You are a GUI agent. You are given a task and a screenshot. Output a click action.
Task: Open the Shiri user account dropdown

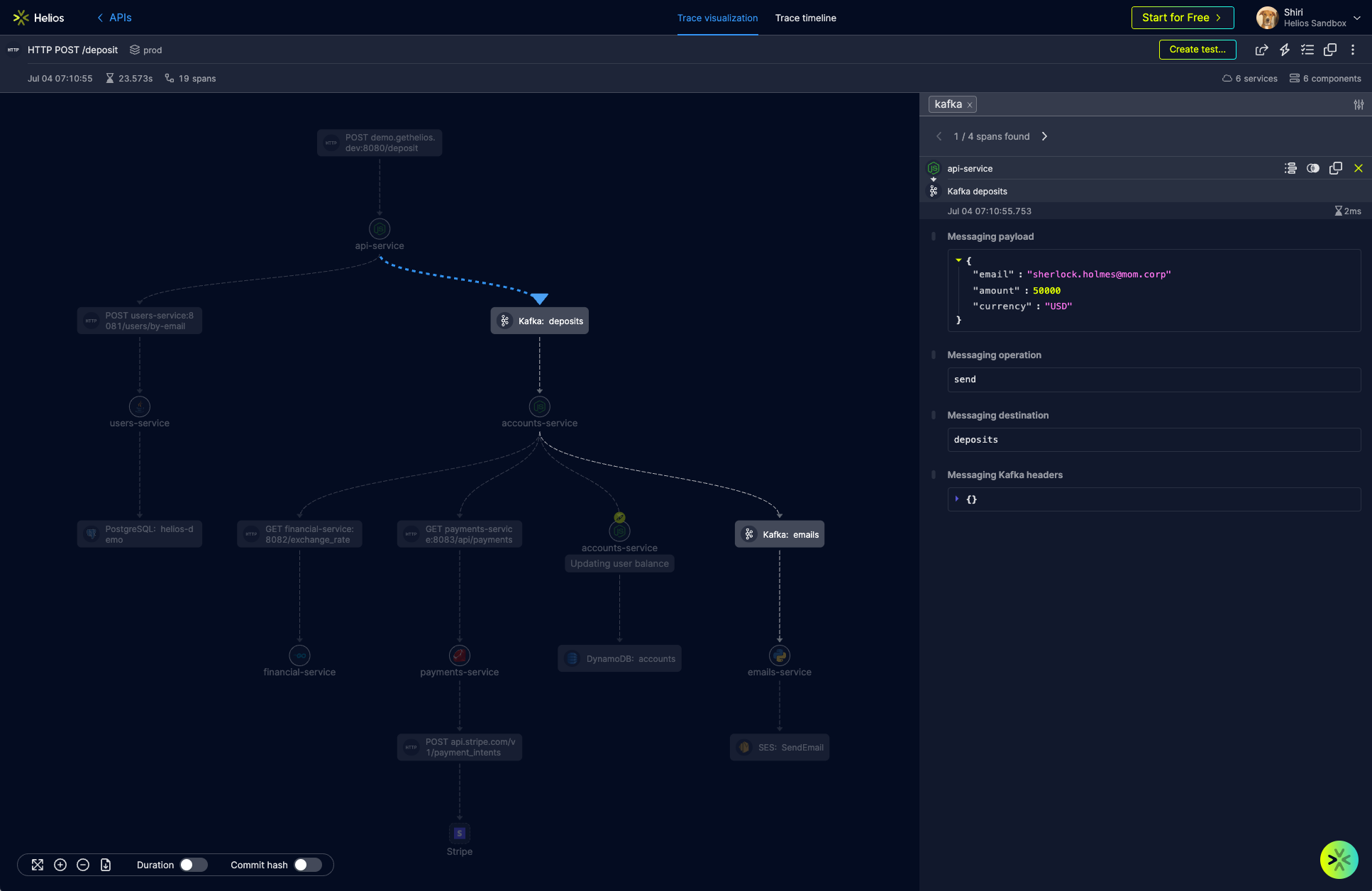1356,18
